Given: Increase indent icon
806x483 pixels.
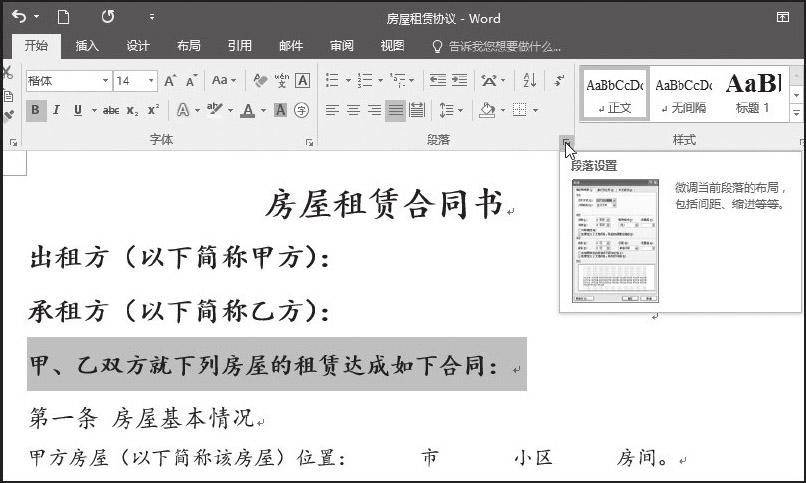Looking at the screenshot, I should (459, 80).
